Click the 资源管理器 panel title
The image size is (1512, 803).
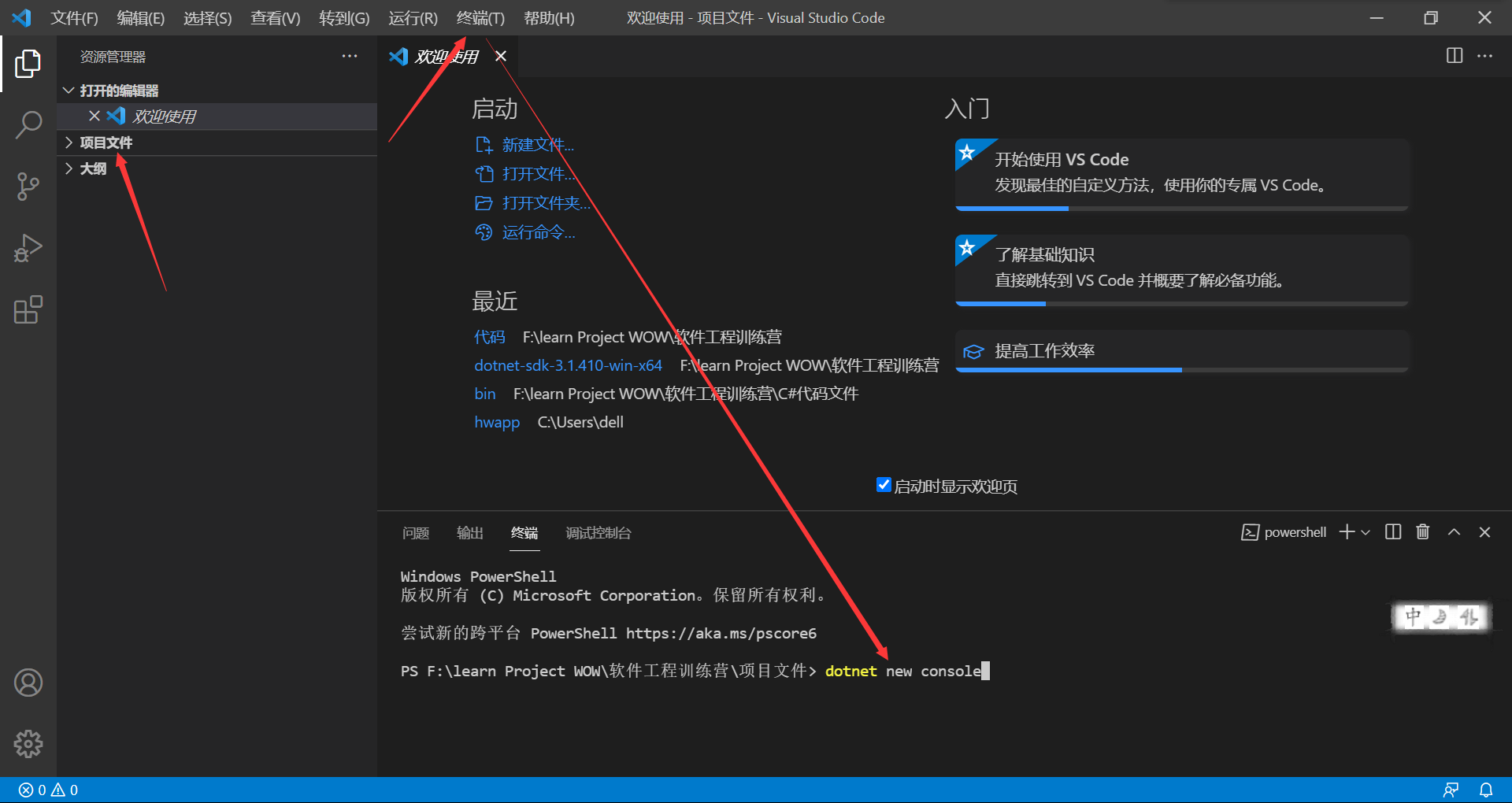coord(113,57)
